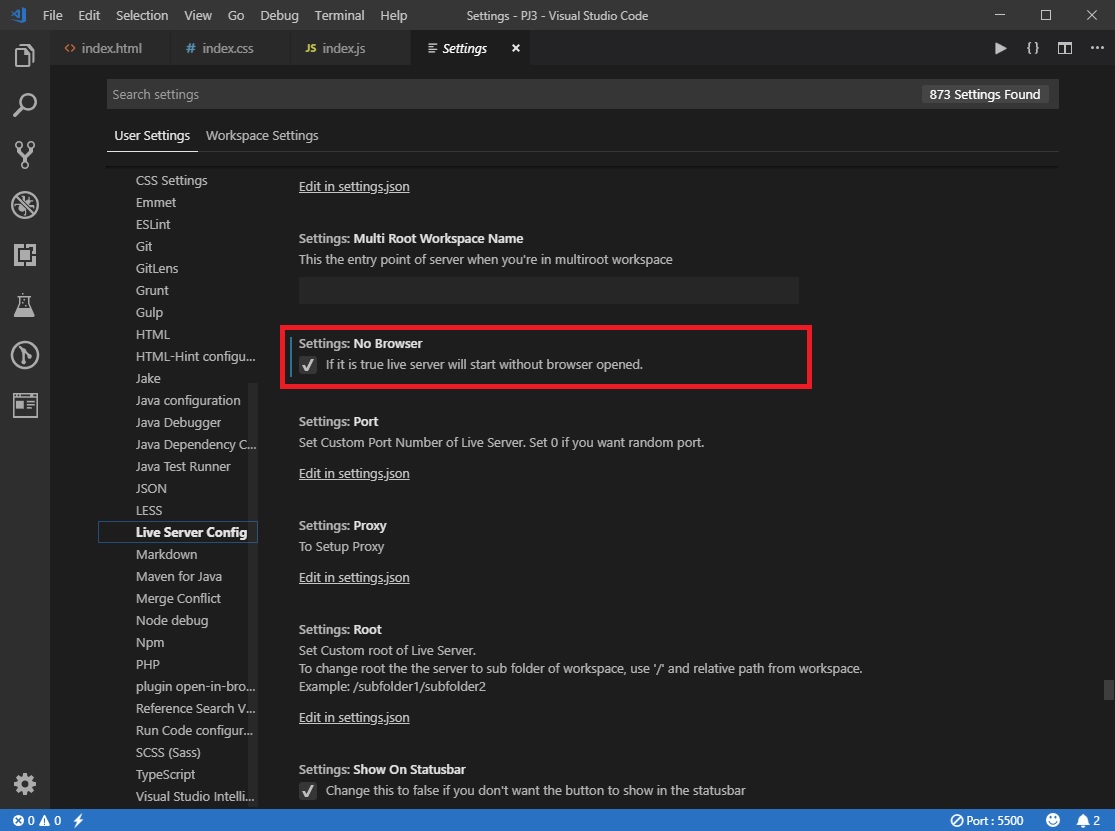Screen dimensions: 1115x831
Task: Select Markdown in the settings list
Action: pyautogui.click(x=166, y=554)
